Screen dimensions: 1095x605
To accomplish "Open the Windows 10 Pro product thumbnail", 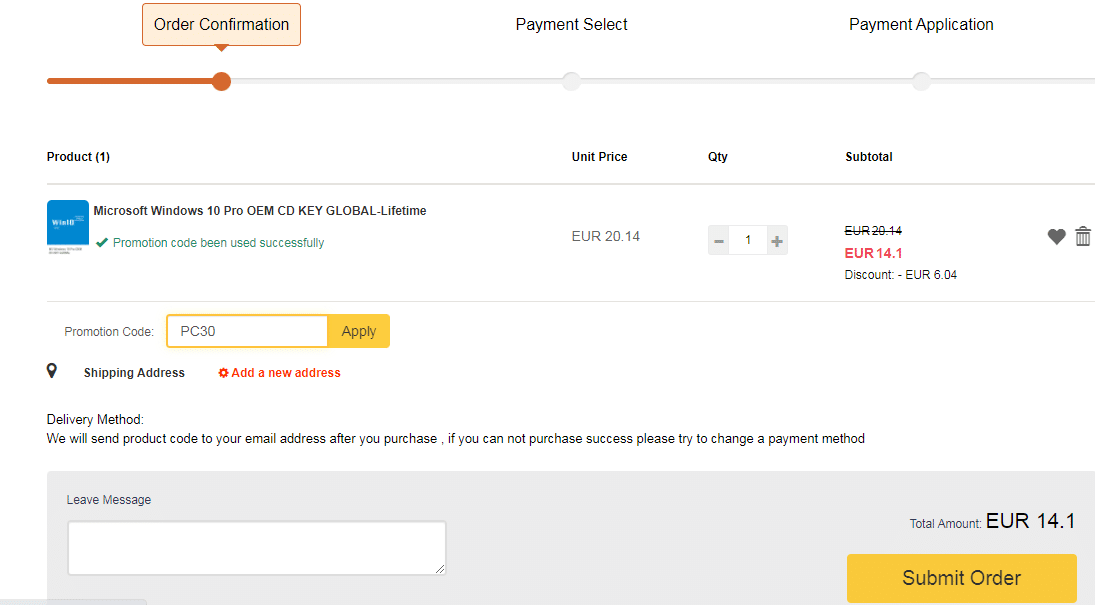I will click(x=68, y=226).
